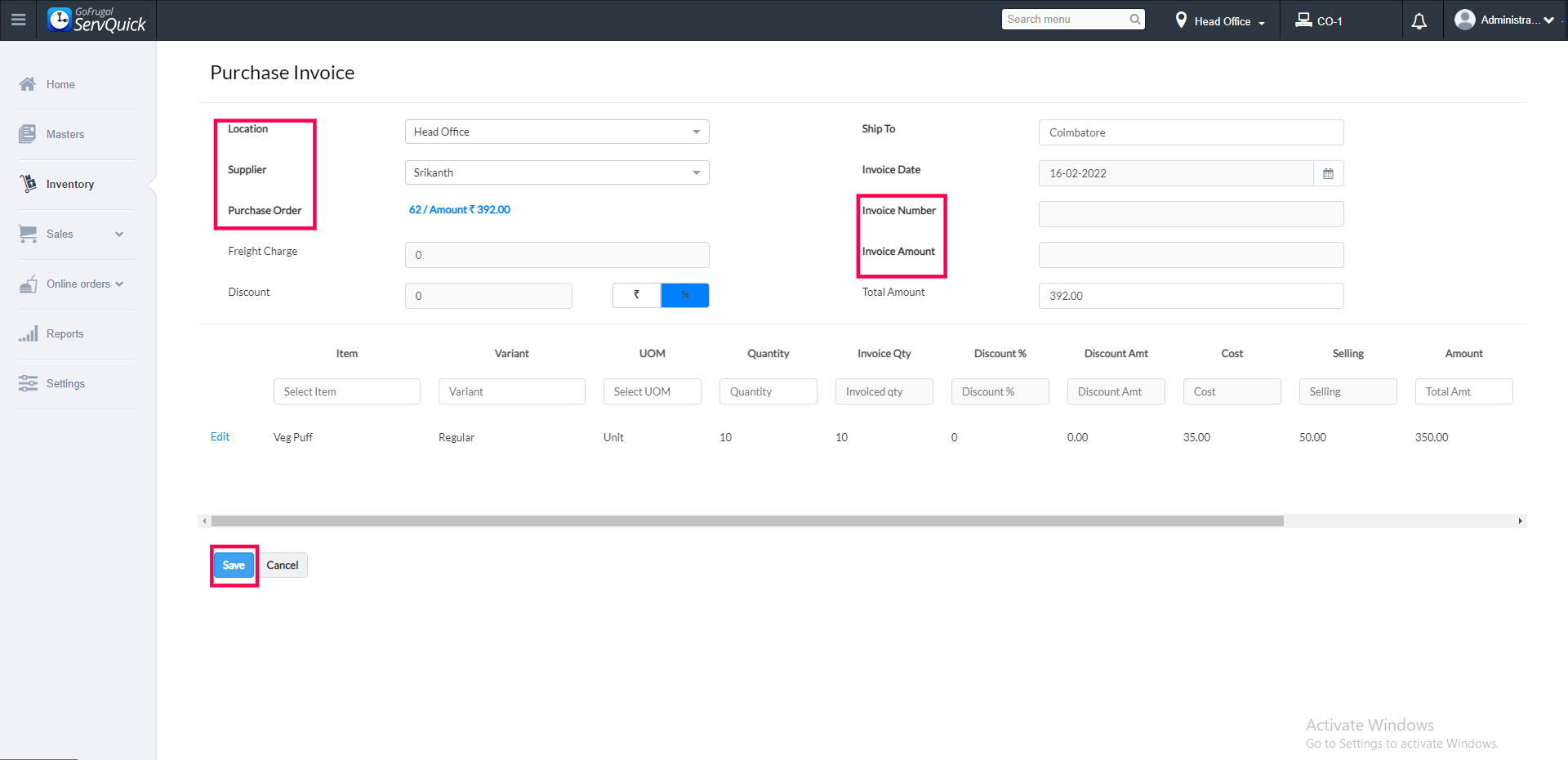The width and height of the screenshot is (1568, 760).
Task: Focus the Discount value field
Action: 488,296
